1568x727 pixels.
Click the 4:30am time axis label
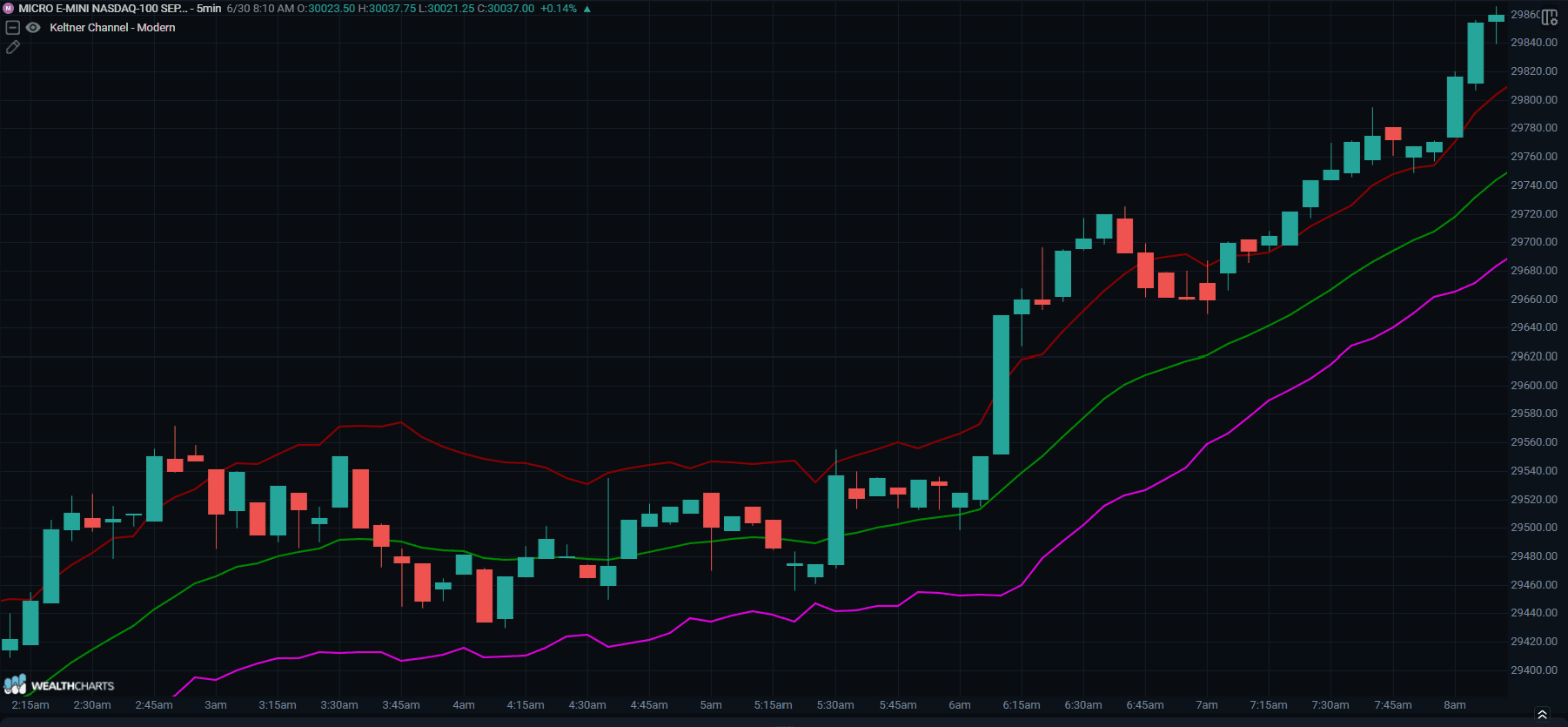(587, 705)
